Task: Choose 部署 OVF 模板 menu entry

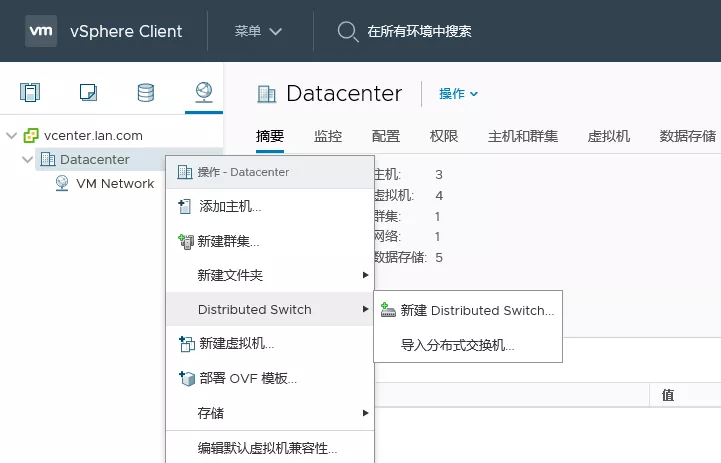Action: click(x=246, y=378)
